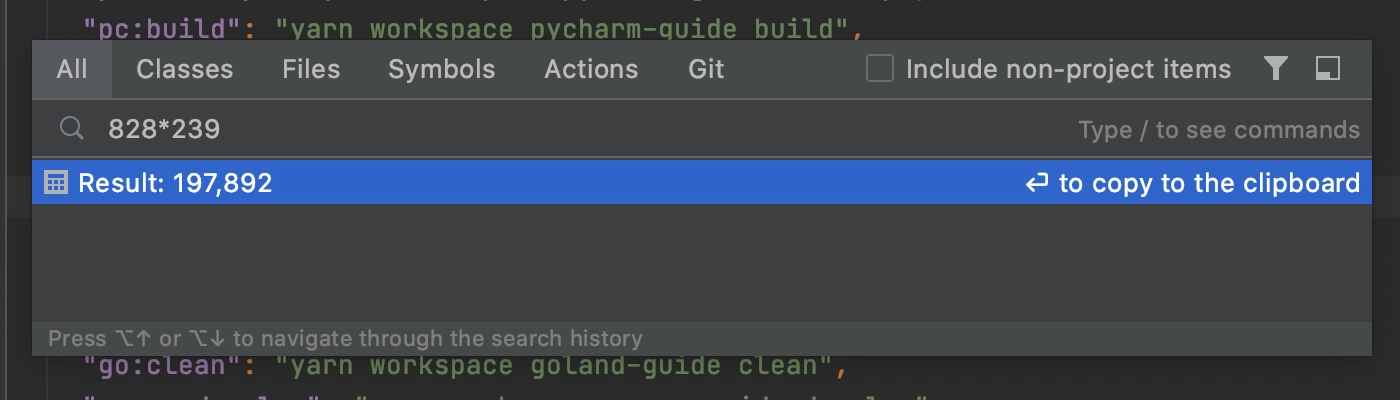Click the calculator icon beside Result

(x=57, y=183)
